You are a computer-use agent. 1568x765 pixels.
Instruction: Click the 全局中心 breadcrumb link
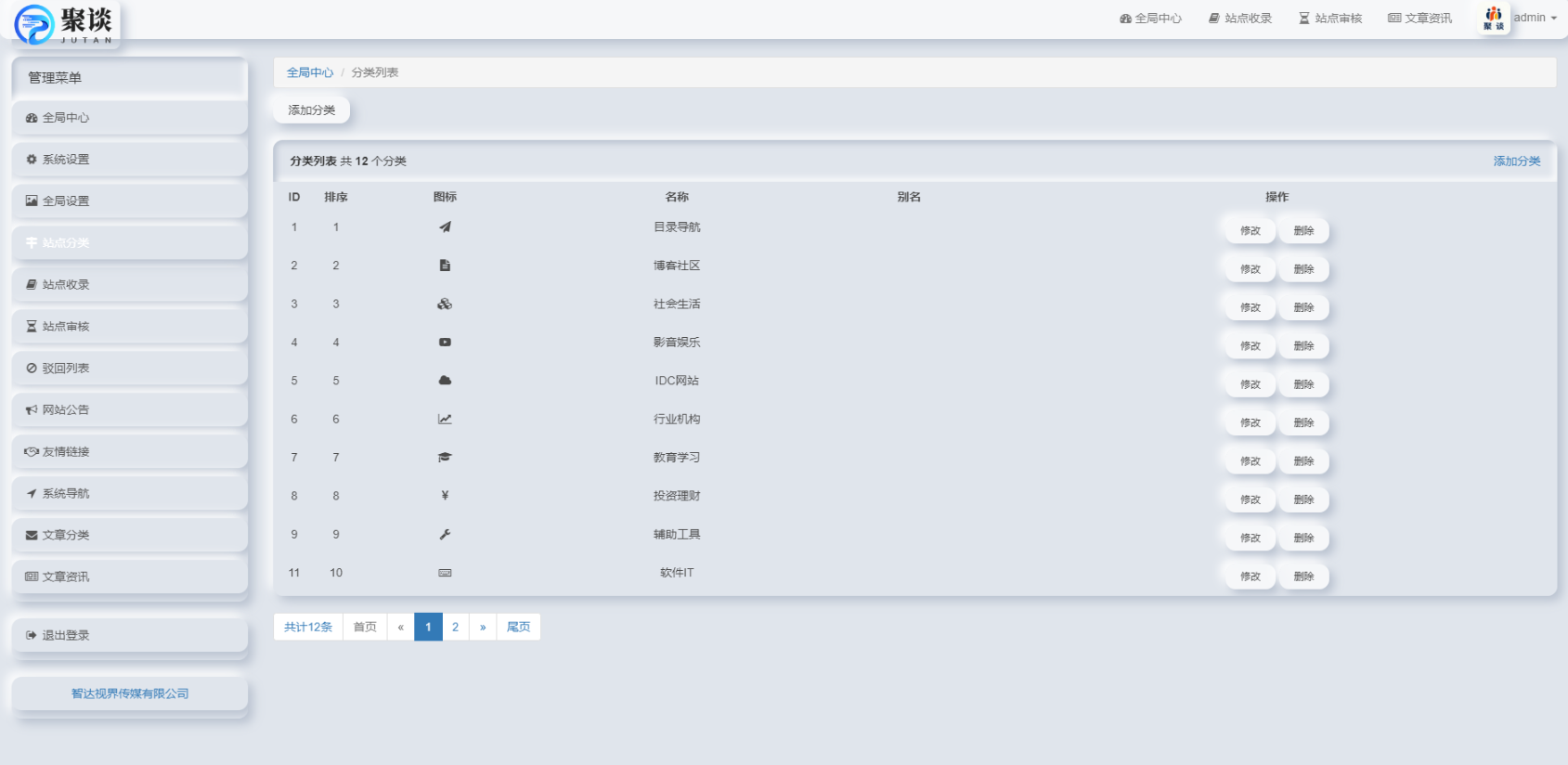310,72
